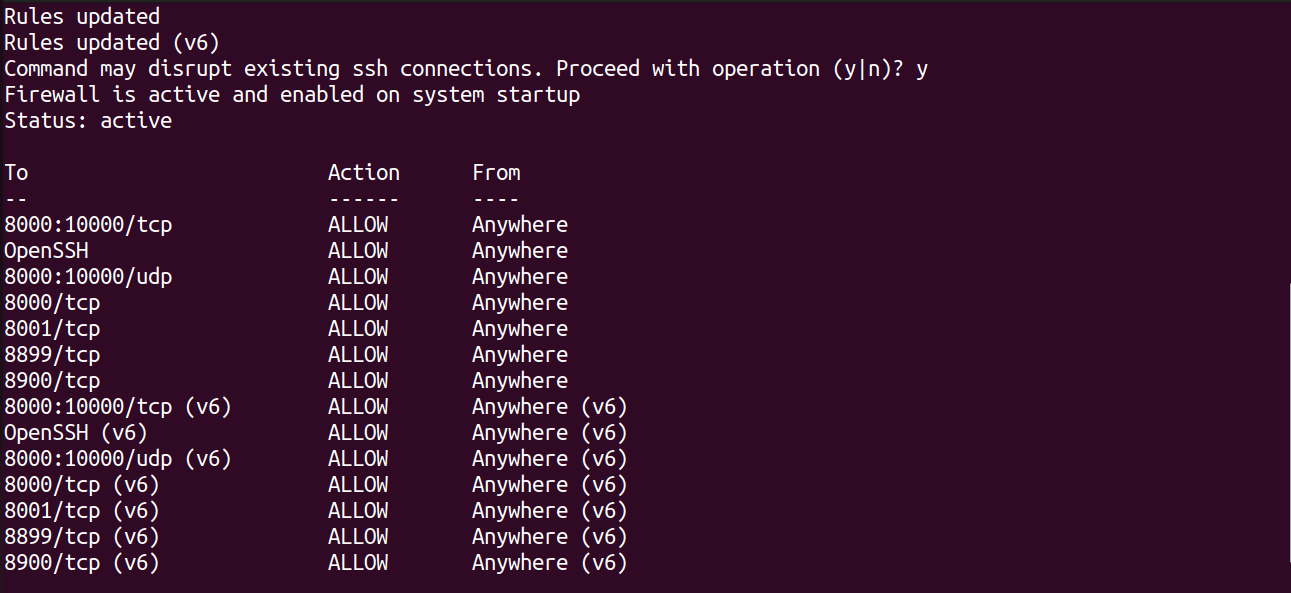Click the '8000:10000/udp (v6)' rule
The width and height of the screenshot is (1291, 593).
[x=118, y=459]
